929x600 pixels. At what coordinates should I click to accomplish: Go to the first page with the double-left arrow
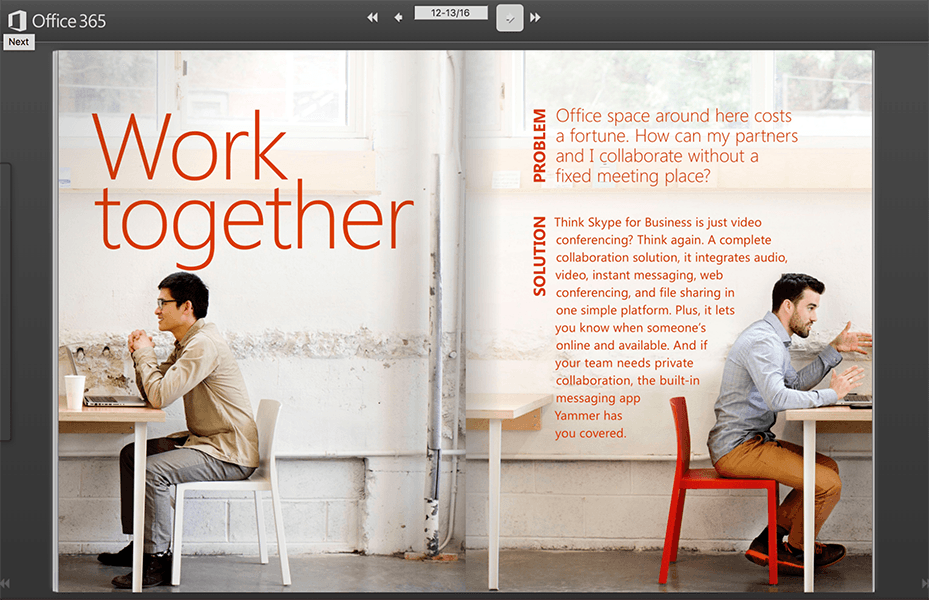(x=373, y=17)
